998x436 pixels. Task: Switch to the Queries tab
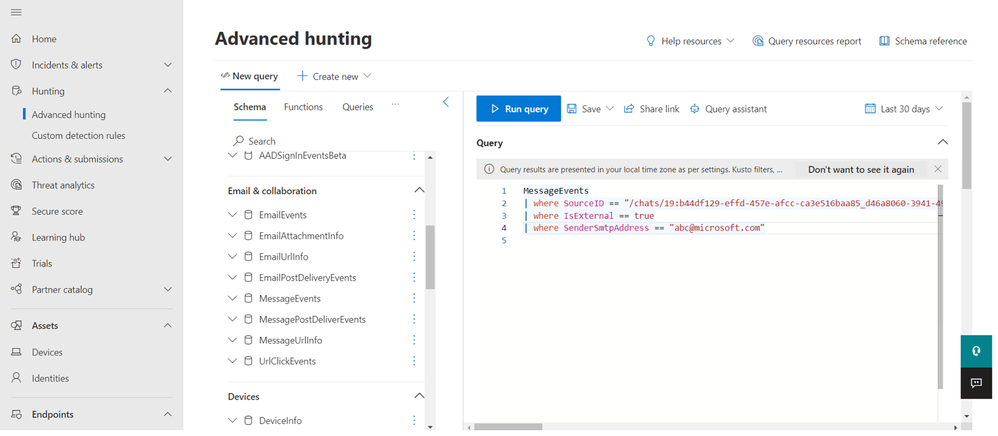click(357, 107)
